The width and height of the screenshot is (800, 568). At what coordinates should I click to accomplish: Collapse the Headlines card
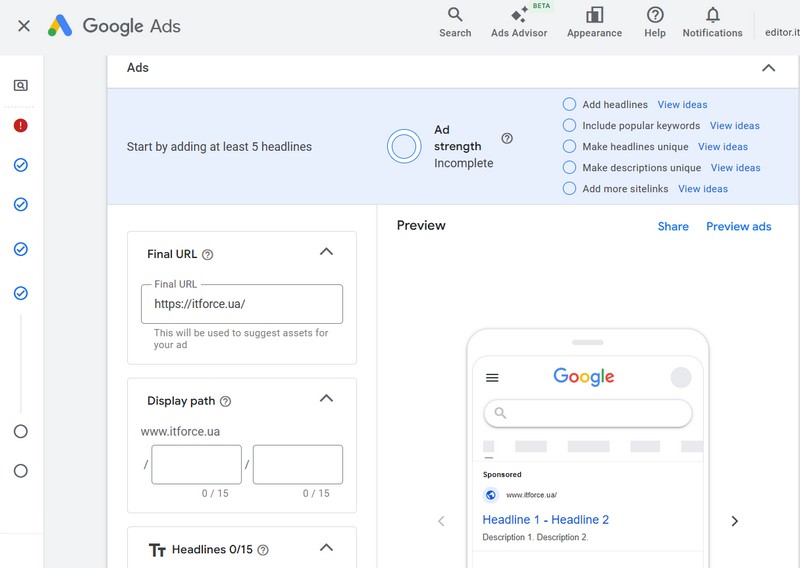tap(326, 548)
